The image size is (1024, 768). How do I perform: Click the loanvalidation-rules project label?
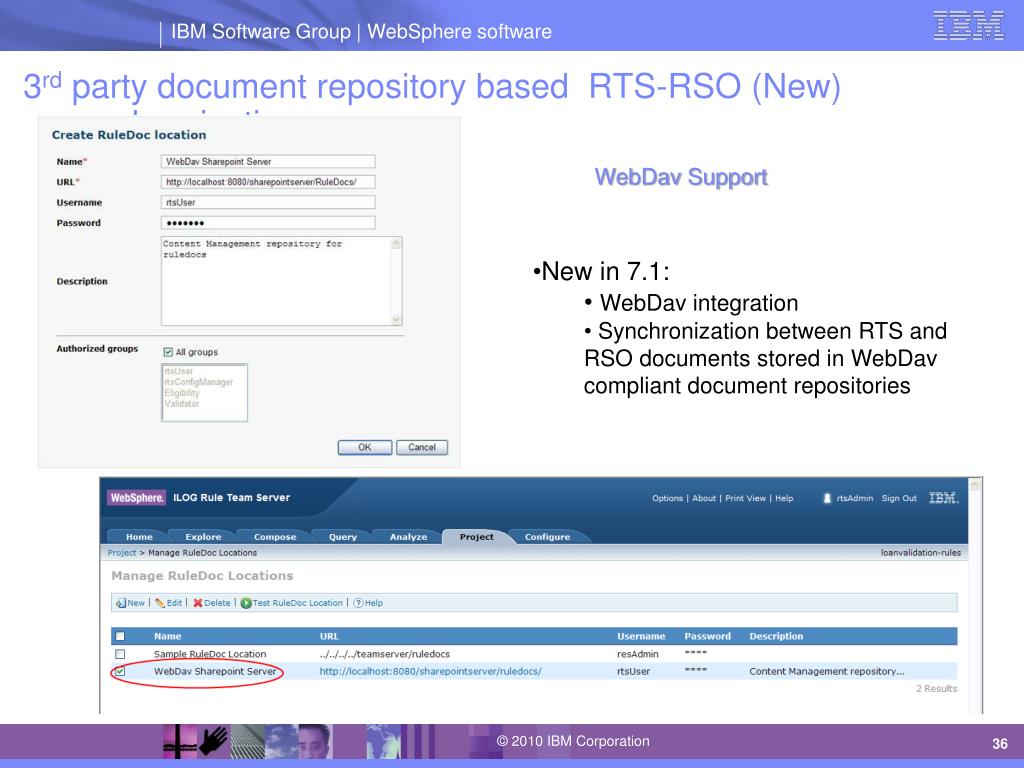921,552
